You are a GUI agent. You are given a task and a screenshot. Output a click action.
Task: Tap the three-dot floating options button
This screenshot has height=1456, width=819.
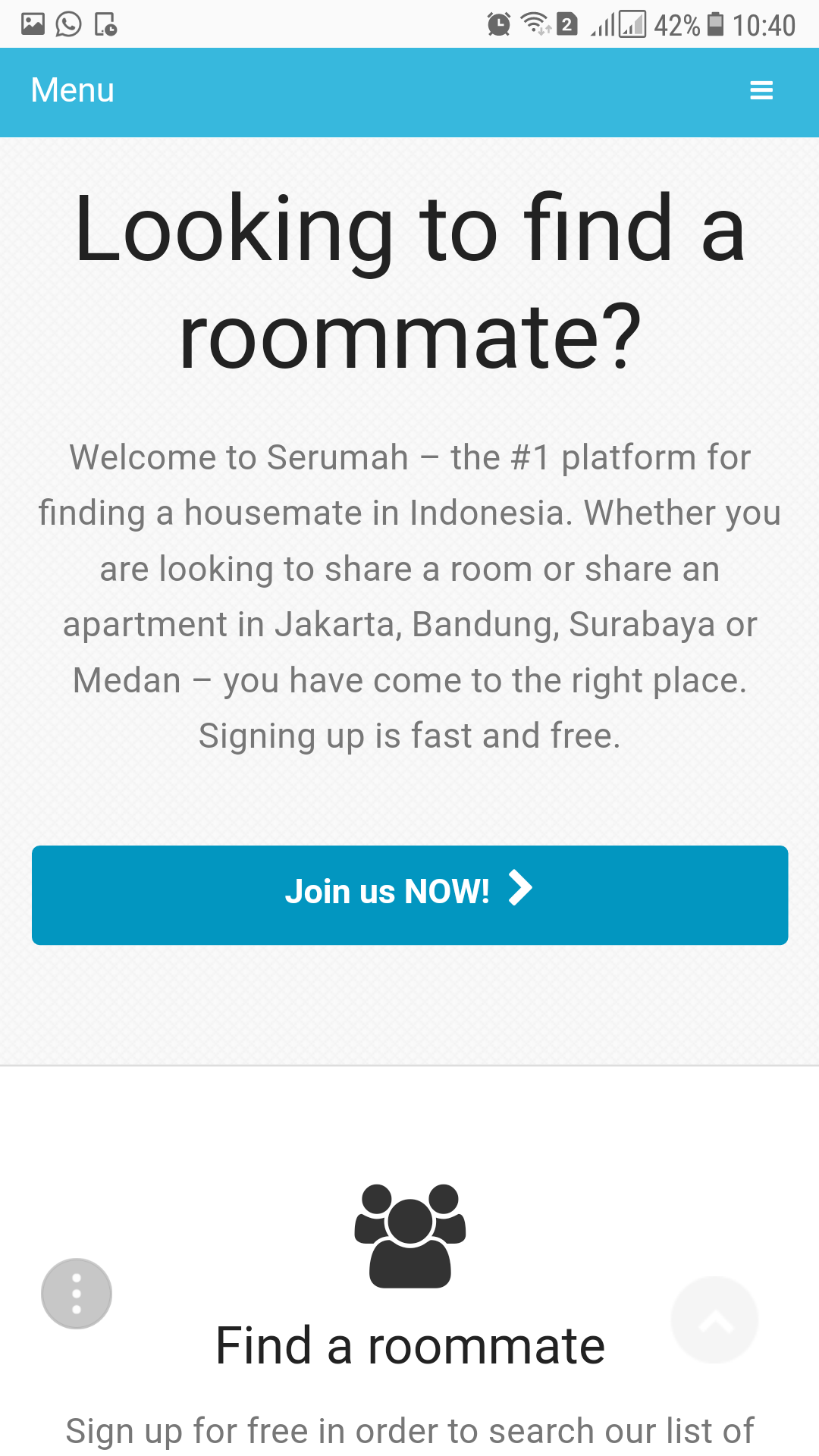tap(77, 1294)
